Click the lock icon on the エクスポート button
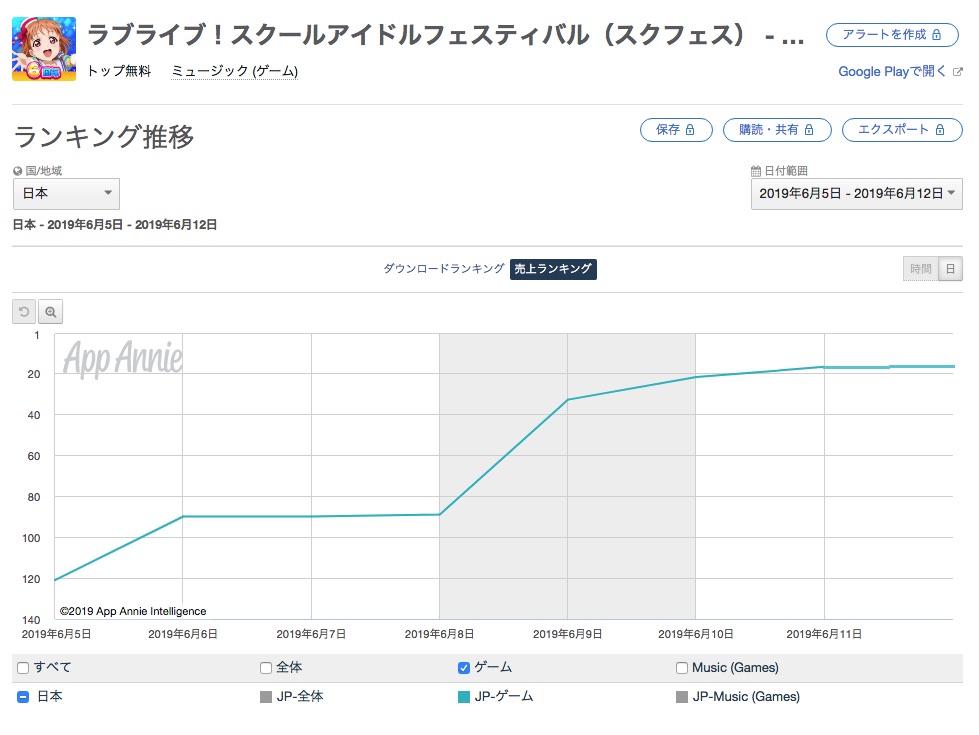The height and width of the screenshot is (735, 979). (940, 130)
